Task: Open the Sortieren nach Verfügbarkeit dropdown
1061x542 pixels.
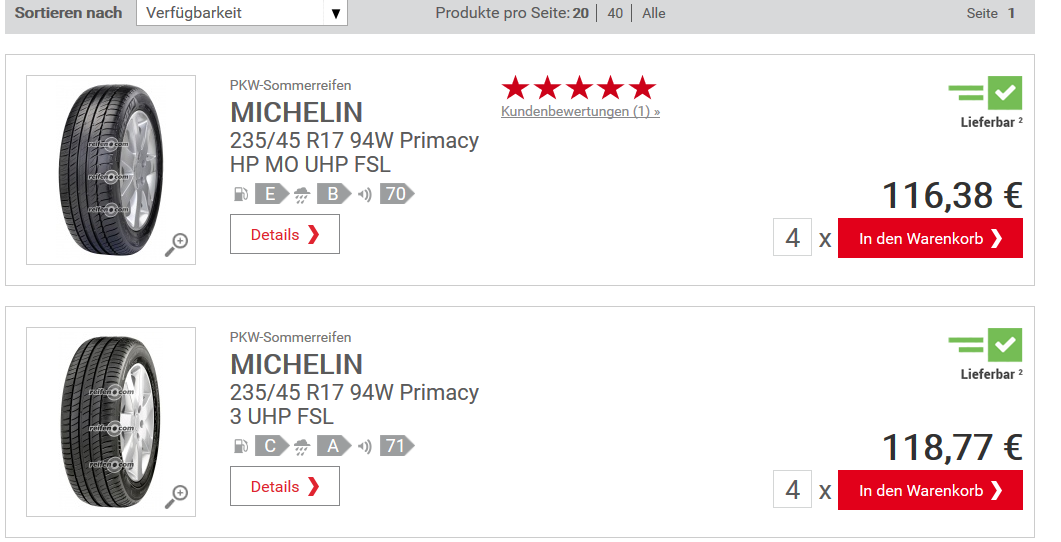Action: pyautogui.click(x=242, y=13)
